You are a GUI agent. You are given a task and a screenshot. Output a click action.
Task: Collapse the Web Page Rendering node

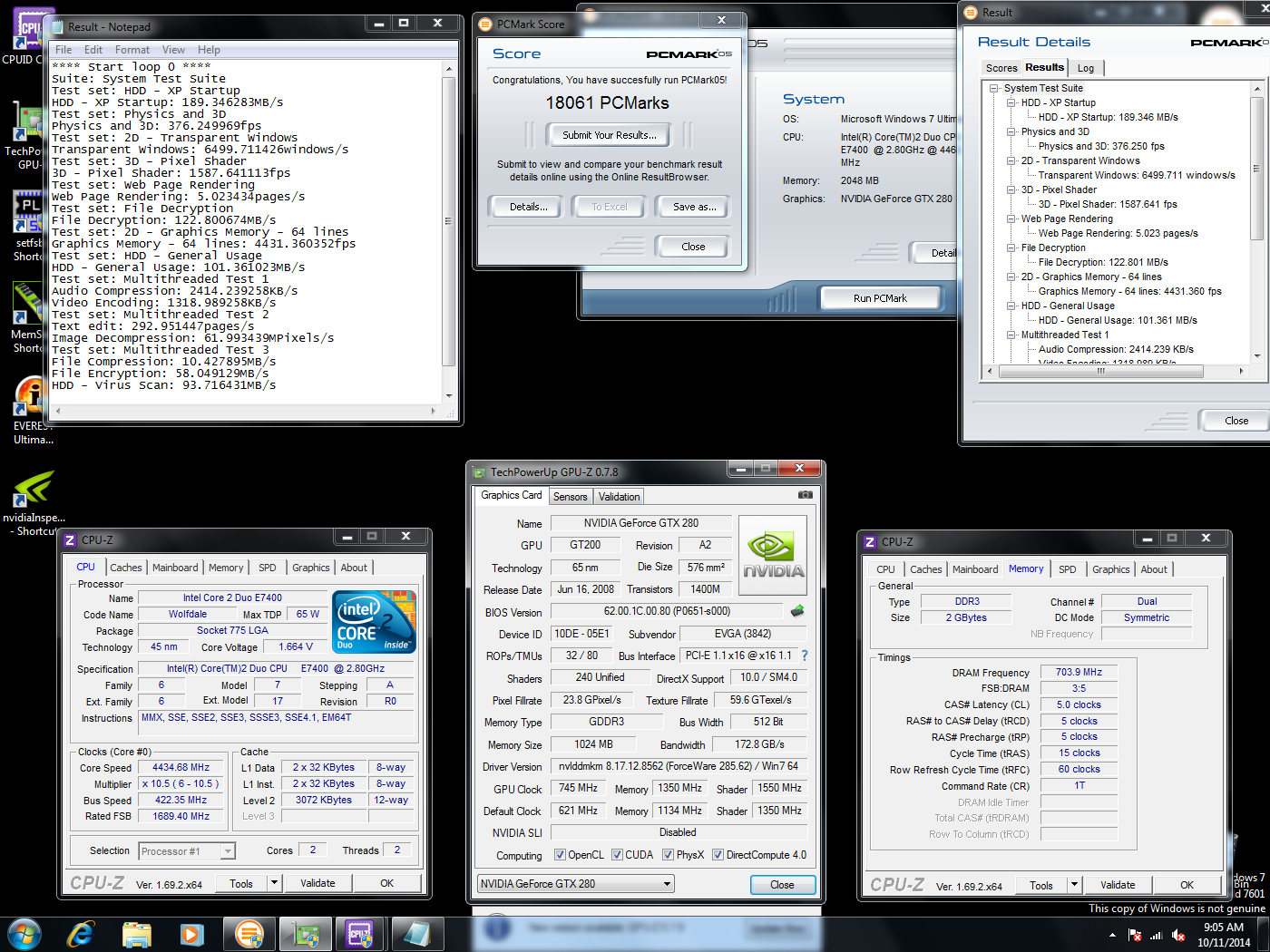click(1011, 219)
